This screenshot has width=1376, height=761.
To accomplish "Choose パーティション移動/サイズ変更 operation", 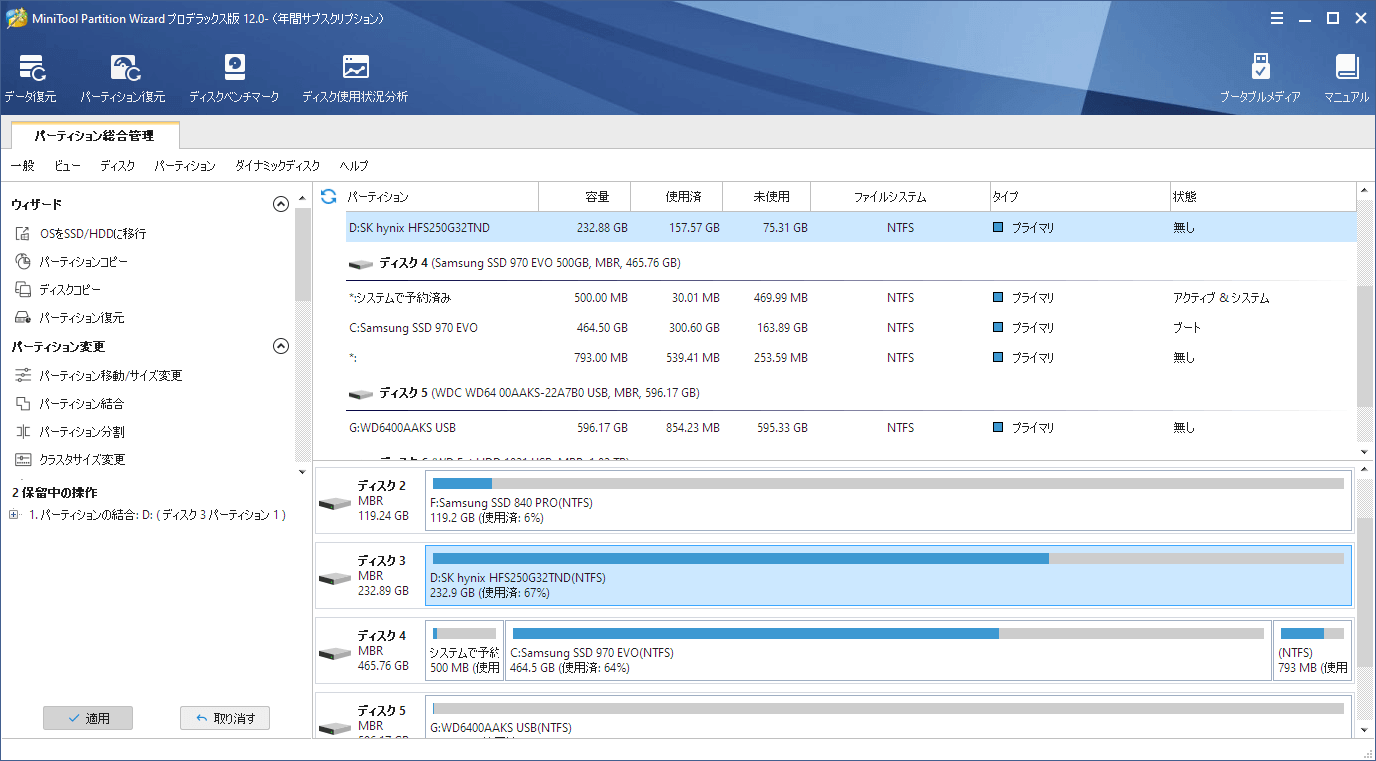I will tap(98, 375).
